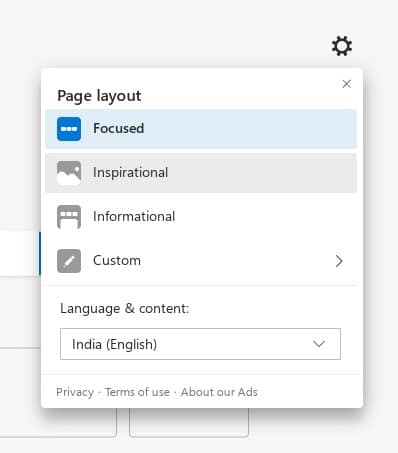Click the Inspirational landscape image icon

(x=69, y=173)
